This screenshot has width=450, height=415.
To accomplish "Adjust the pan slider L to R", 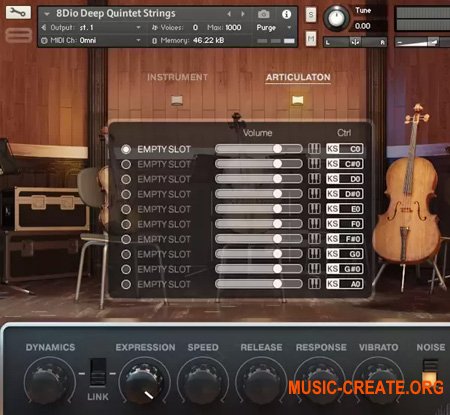I will tap(355, 42).
